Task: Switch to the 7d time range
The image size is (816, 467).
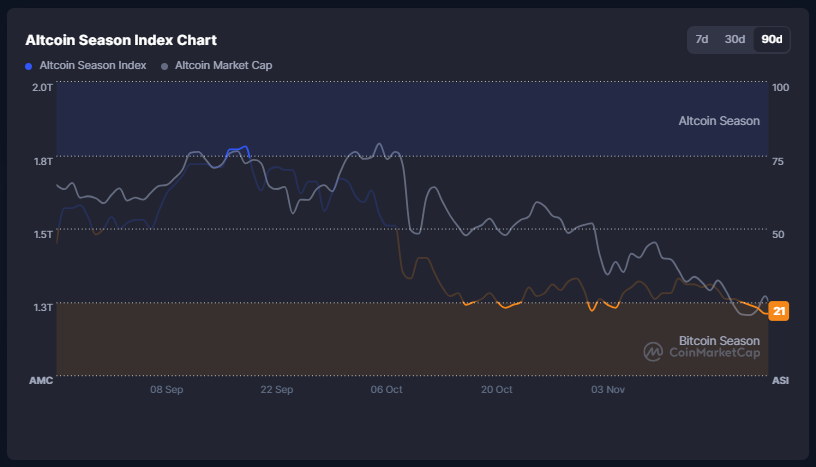Action: tap(702, 39)
